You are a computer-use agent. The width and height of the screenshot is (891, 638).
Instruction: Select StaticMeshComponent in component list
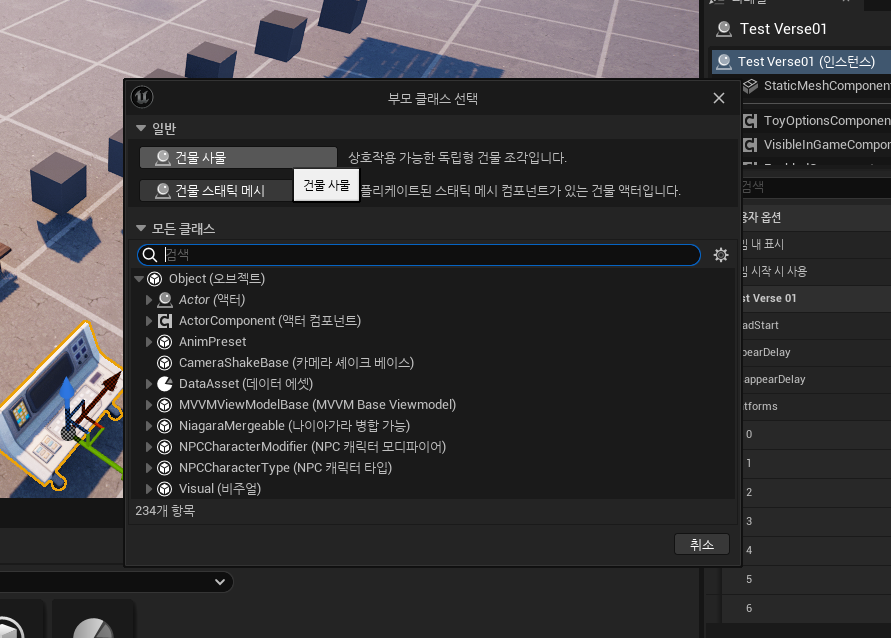click(x=817, y=86)
